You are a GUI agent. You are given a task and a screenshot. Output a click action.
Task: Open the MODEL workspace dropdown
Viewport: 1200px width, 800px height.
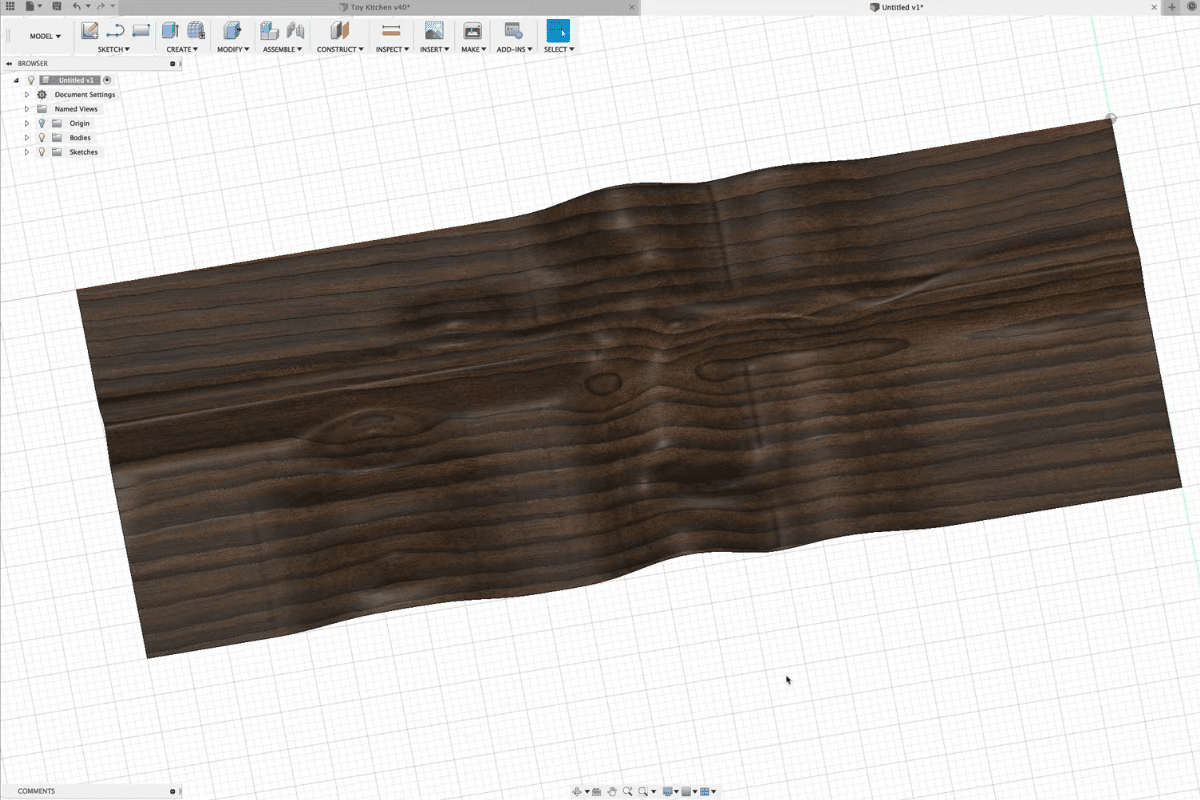pyautogui.click(x=45, y=36)
